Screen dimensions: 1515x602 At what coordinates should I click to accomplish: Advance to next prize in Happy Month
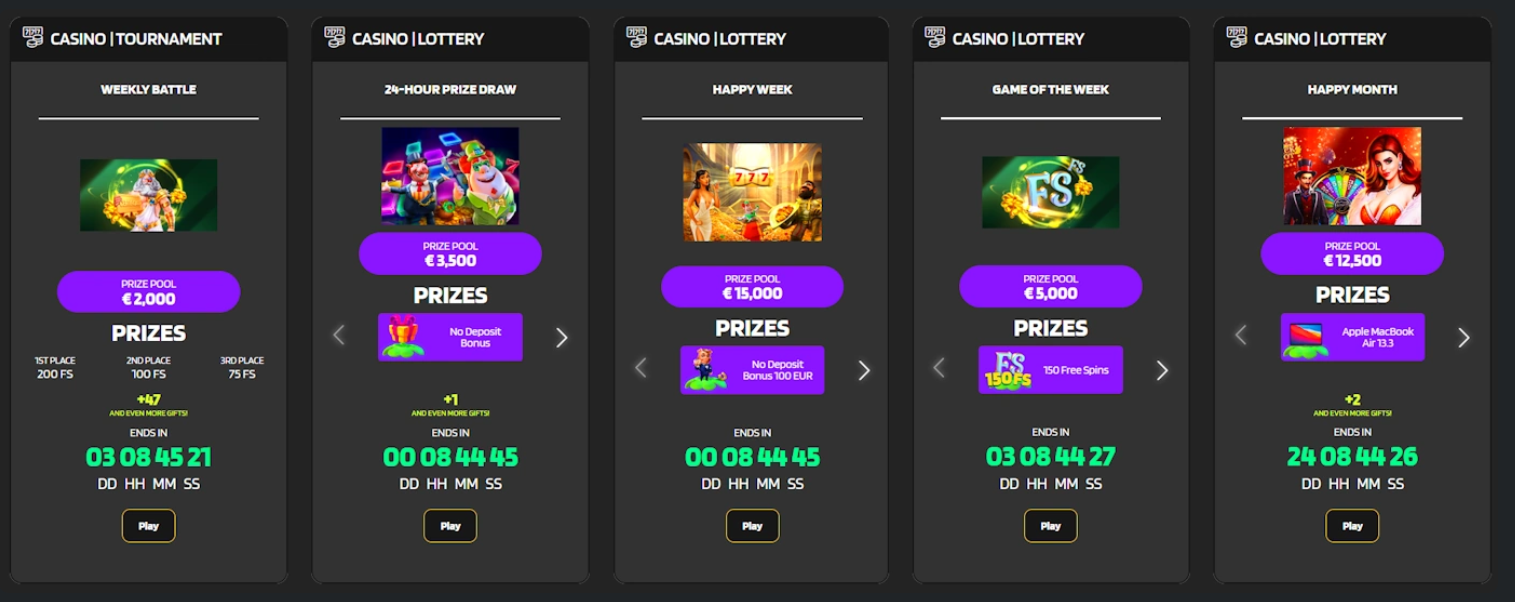[1464, 337]
